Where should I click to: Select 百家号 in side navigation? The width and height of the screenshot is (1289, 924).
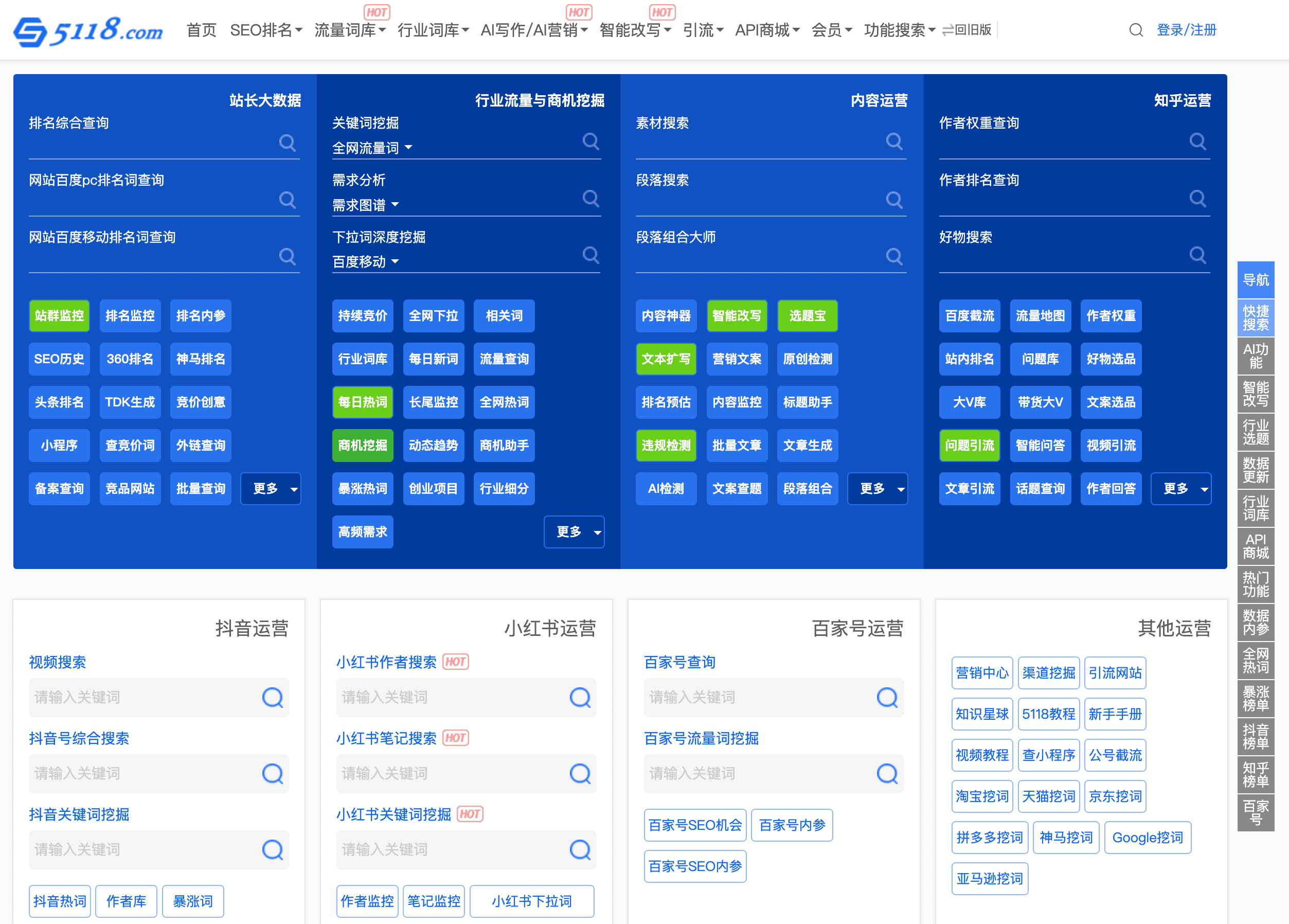click(x=1256, y=813)
